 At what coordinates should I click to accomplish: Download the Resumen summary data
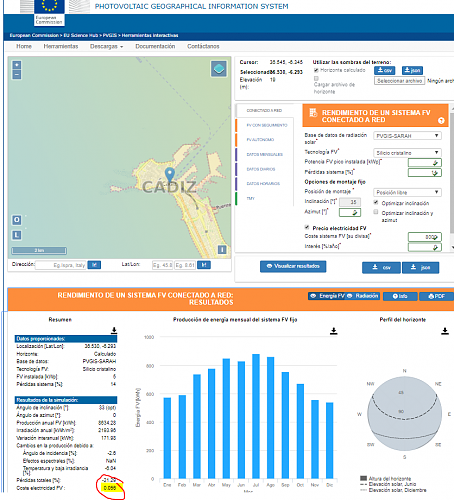(114, 330)
